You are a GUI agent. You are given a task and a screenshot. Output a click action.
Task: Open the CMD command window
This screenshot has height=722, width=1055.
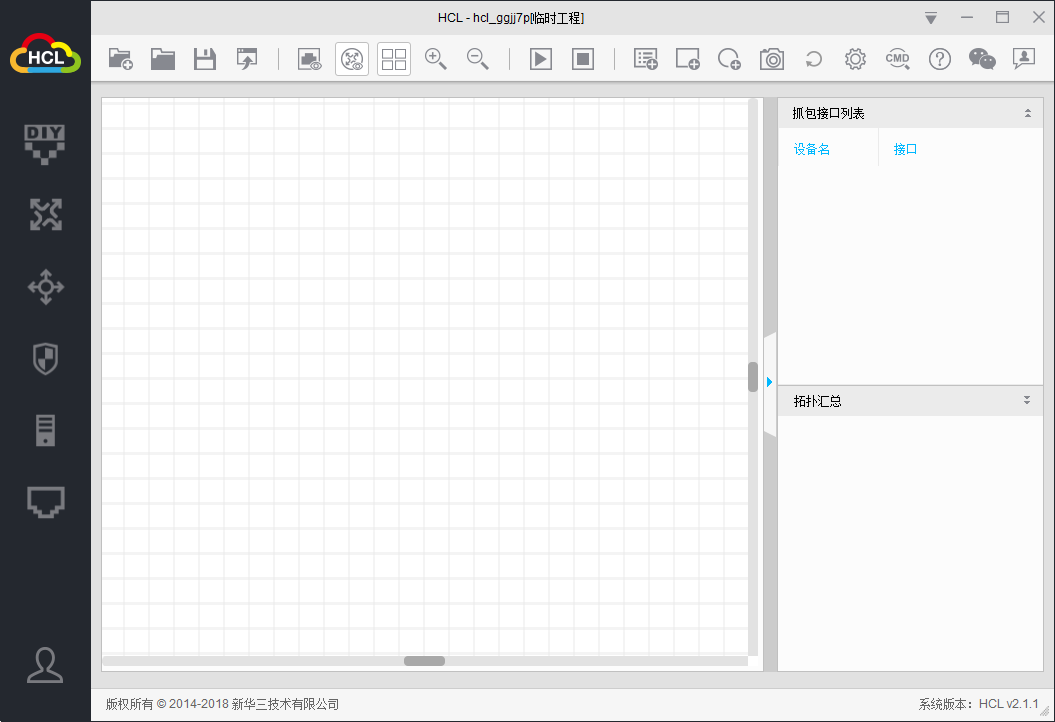[x=897, y=59]
